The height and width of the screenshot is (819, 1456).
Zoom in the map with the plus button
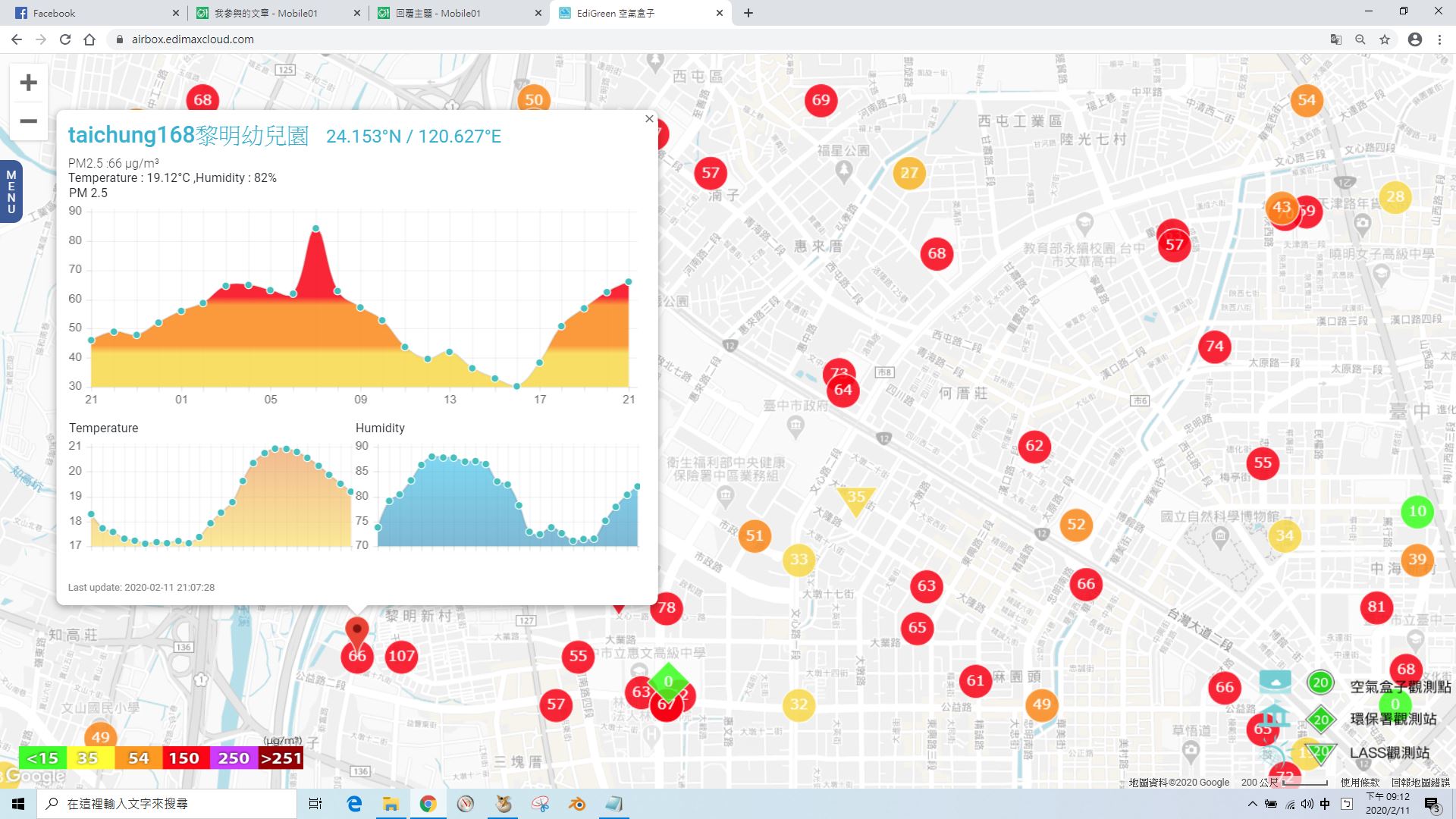[28, 83]
